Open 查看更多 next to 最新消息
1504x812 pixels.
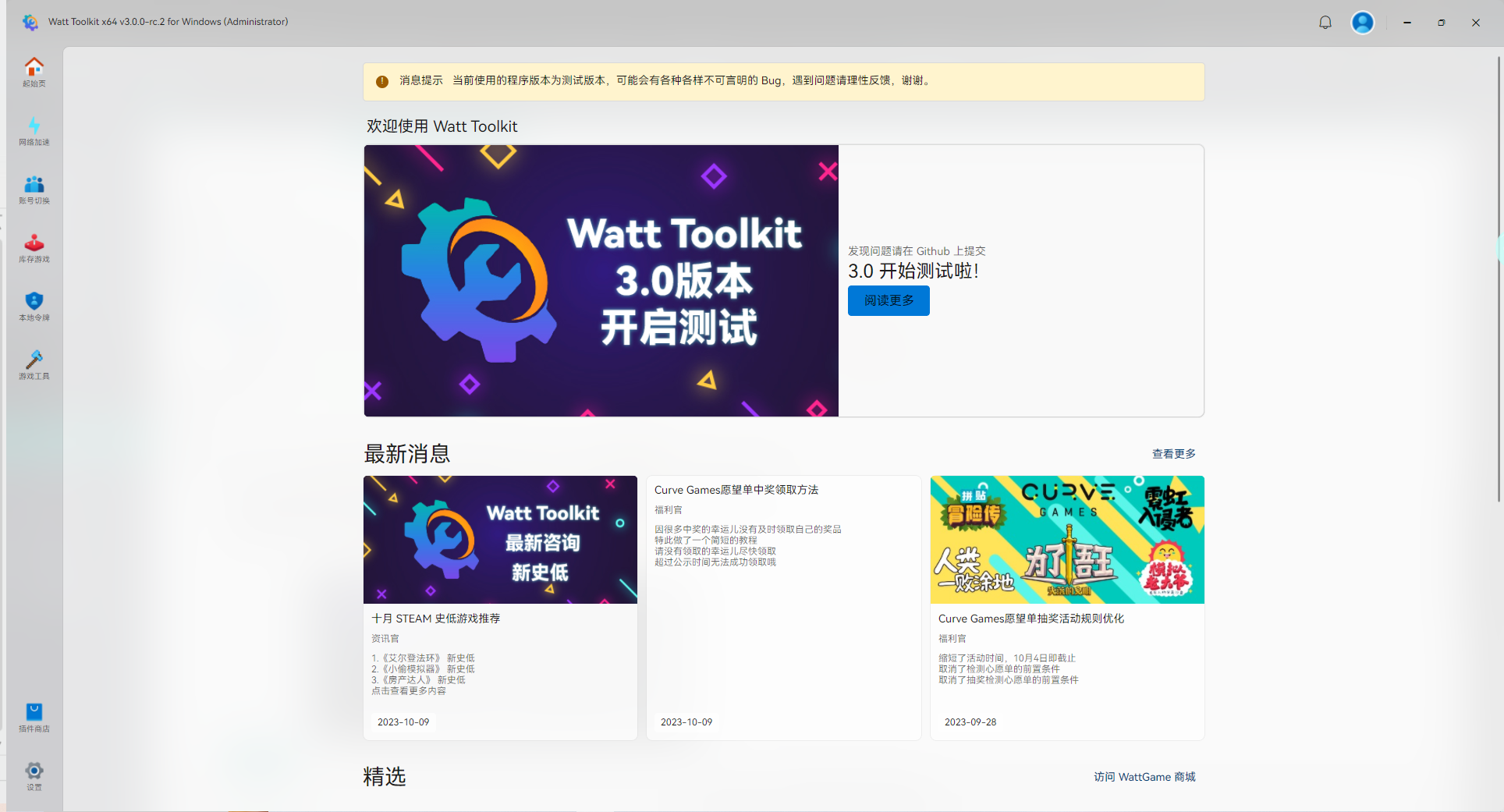coord(1173,453)
